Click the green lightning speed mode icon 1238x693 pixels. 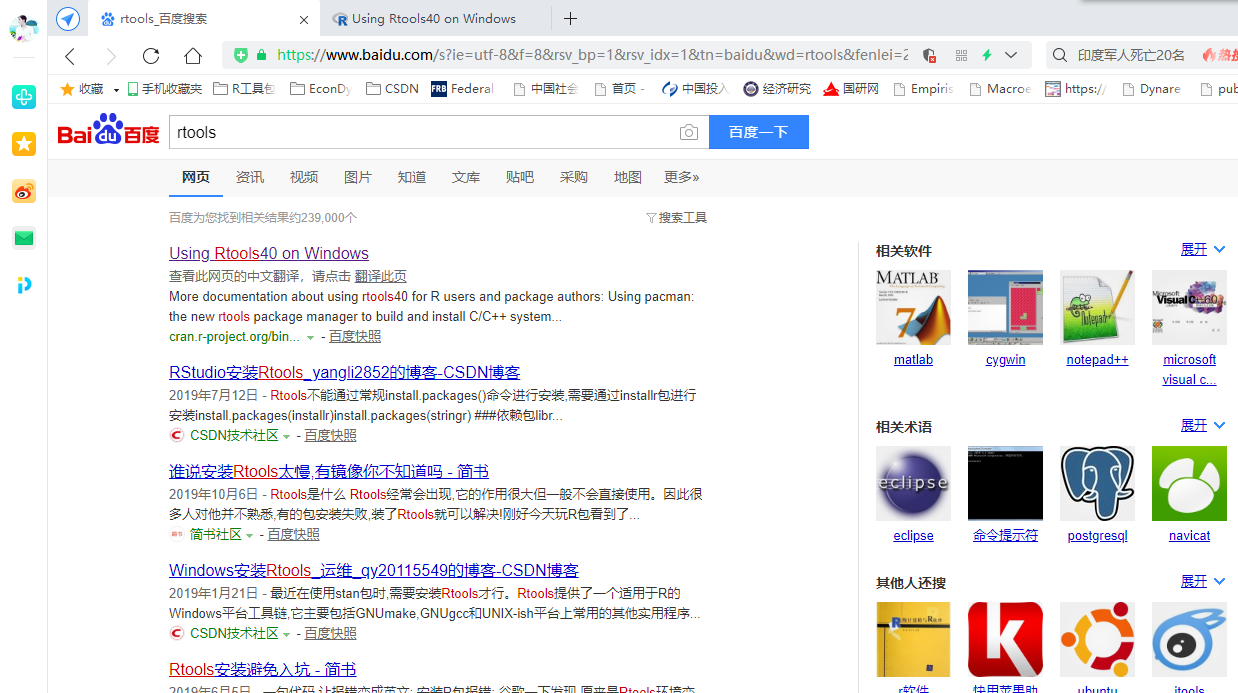987,55
